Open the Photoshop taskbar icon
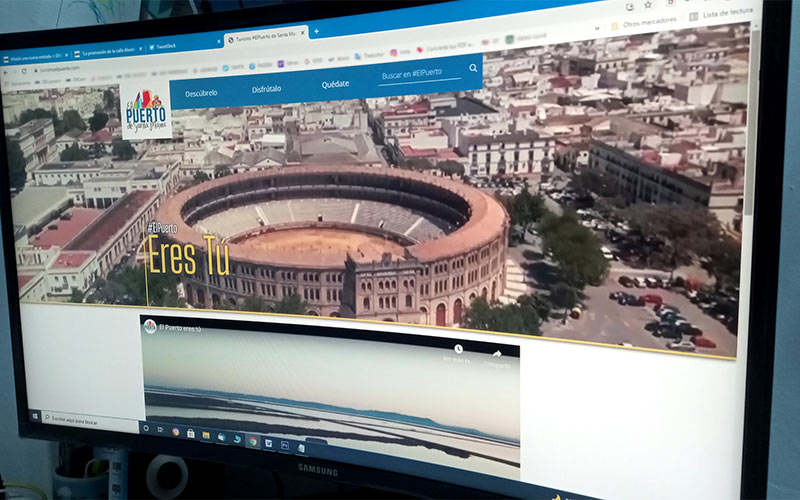 point(285,445)
